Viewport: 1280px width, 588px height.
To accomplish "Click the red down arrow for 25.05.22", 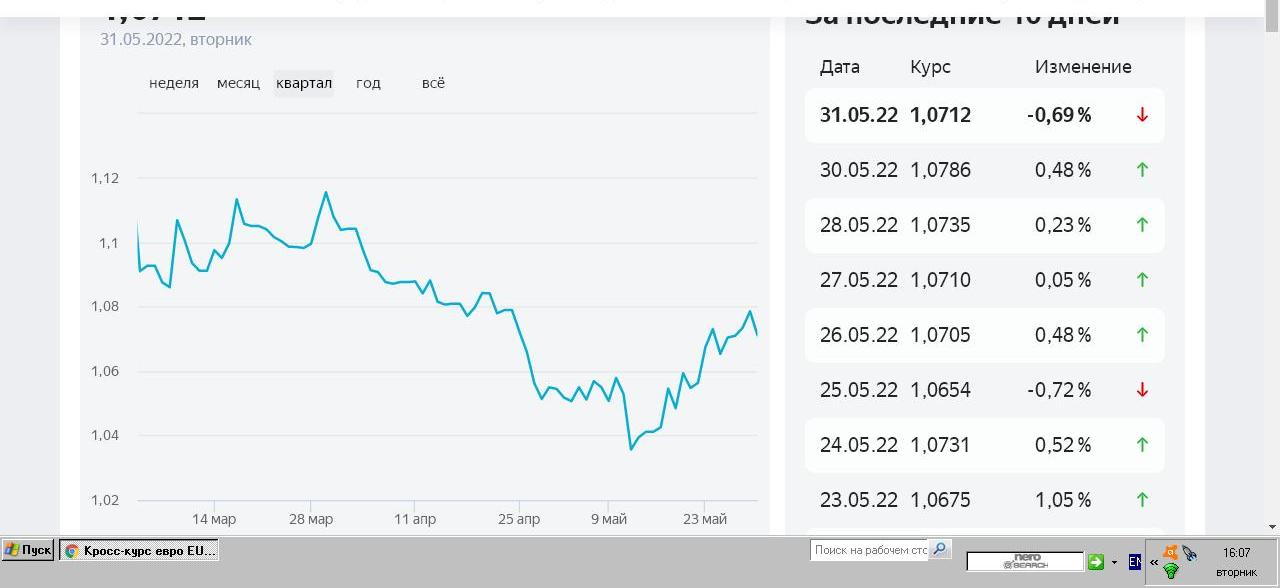I will 1142,390.
